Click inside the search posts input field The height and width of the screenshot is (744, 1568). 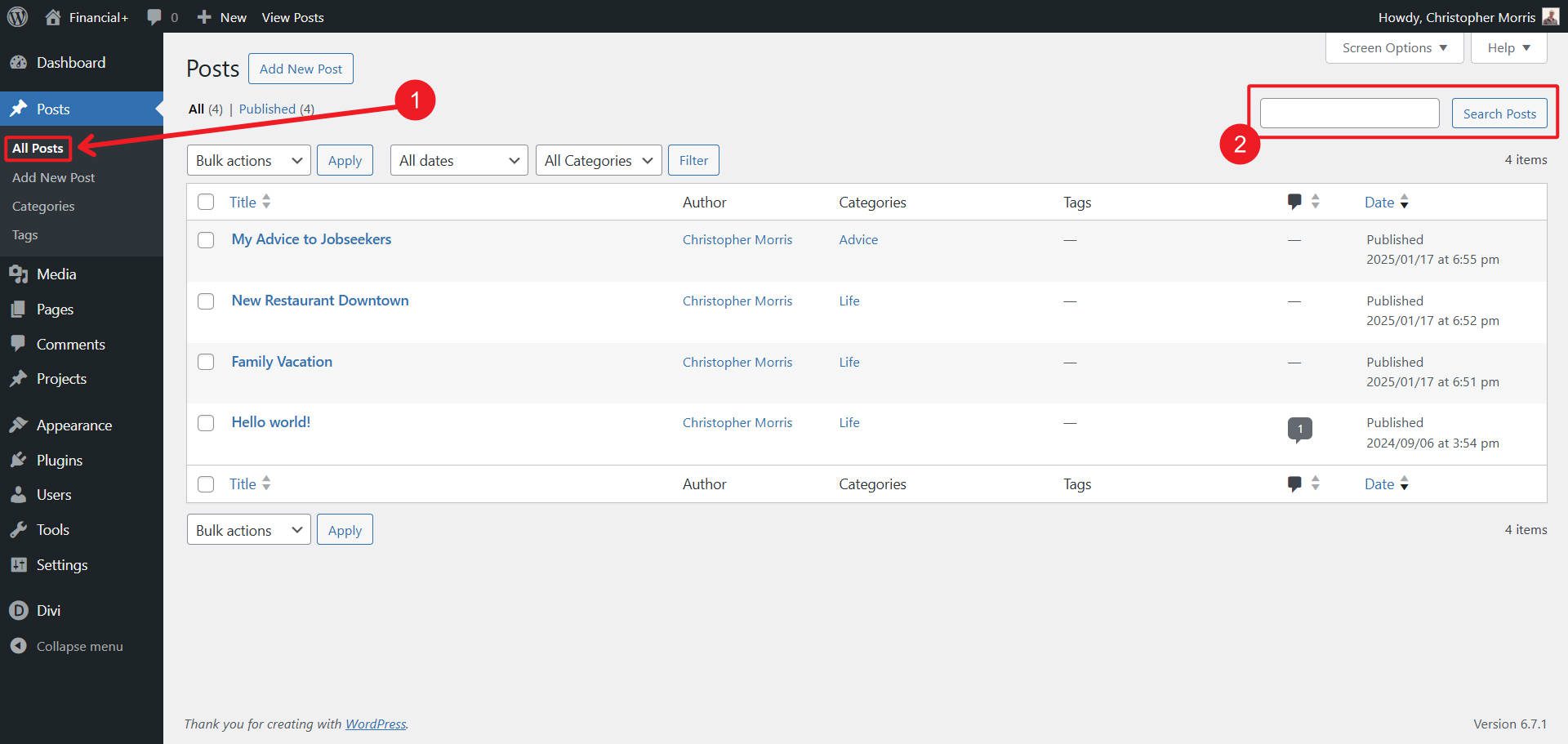[x=1348, y=113]
